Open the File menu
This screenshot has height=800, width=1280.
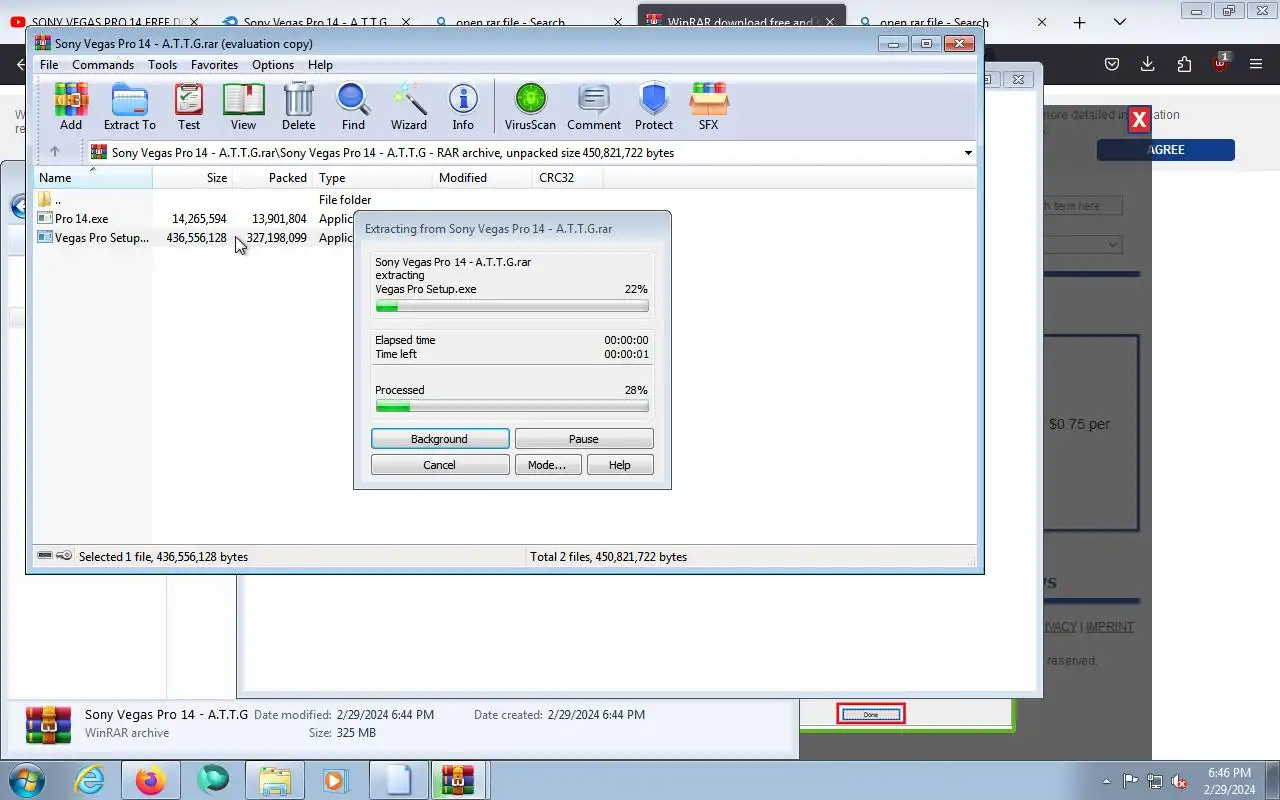pos(49,64)
